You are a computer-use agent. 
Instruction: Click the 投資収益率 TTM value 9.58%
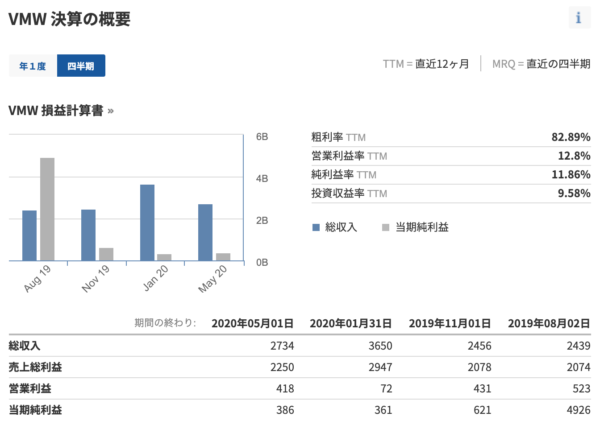click(574, 193)
